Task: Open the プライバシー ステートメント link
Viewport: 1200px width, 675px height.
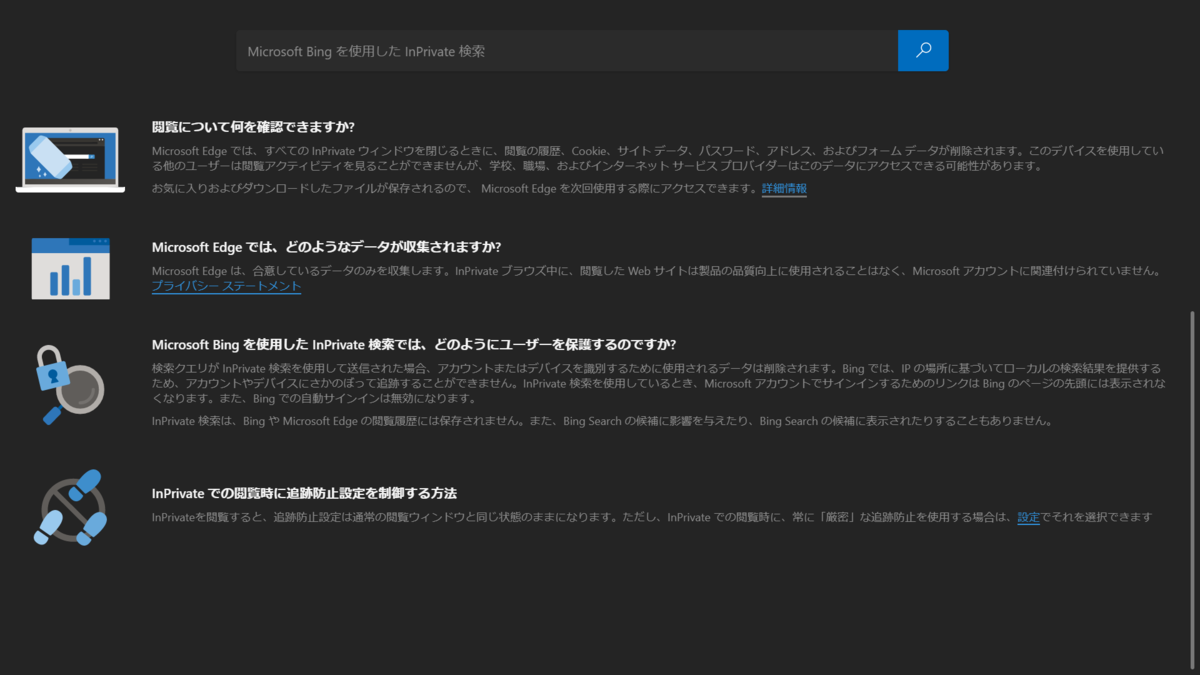Action: tap(226, 286)
